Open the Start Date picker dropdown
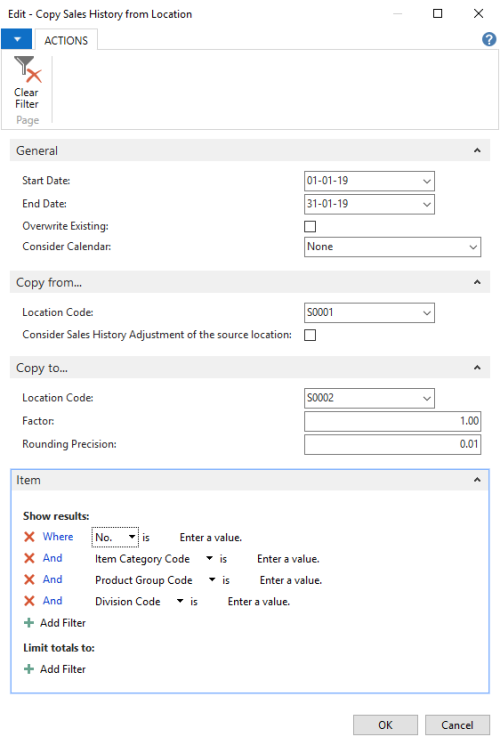This screenshot has width=500, height=745. click(x=427, y=181)
